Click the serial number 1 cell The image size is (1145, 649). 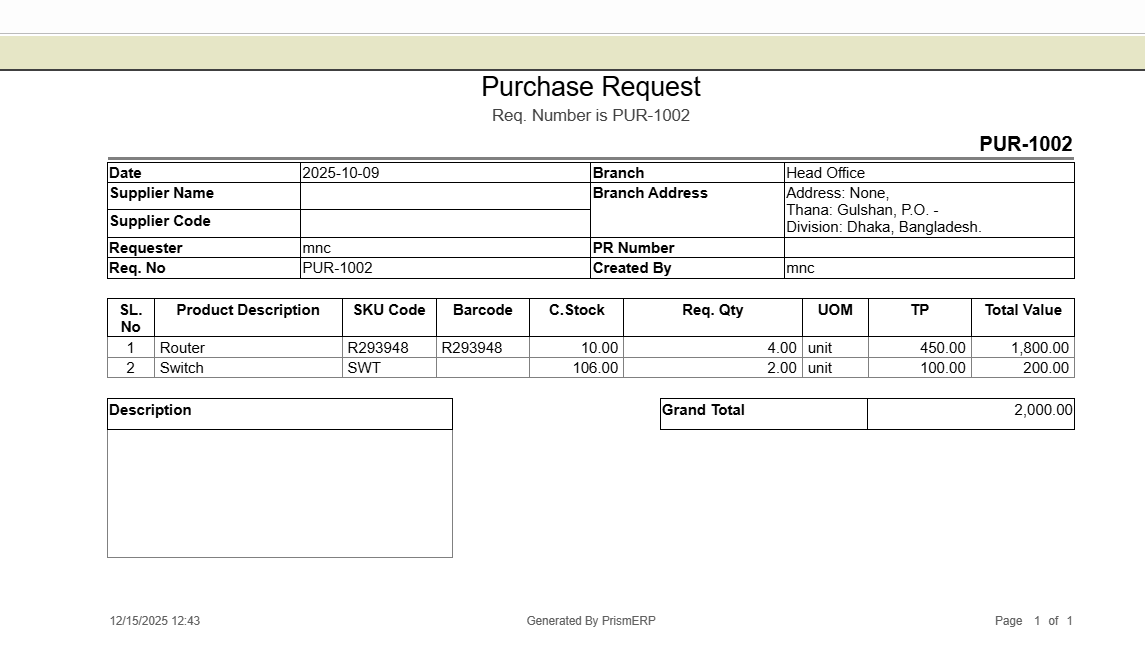tap(131, 347)
